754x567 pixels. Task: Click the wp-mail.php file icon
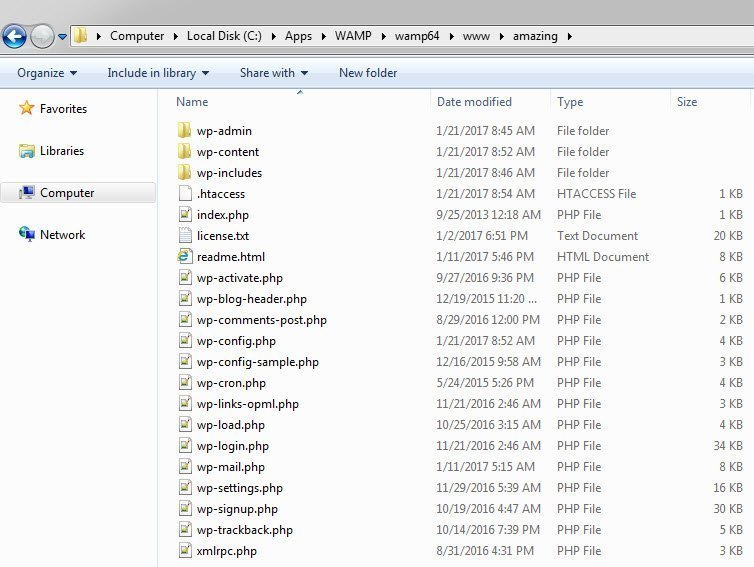tap(185, 466)
